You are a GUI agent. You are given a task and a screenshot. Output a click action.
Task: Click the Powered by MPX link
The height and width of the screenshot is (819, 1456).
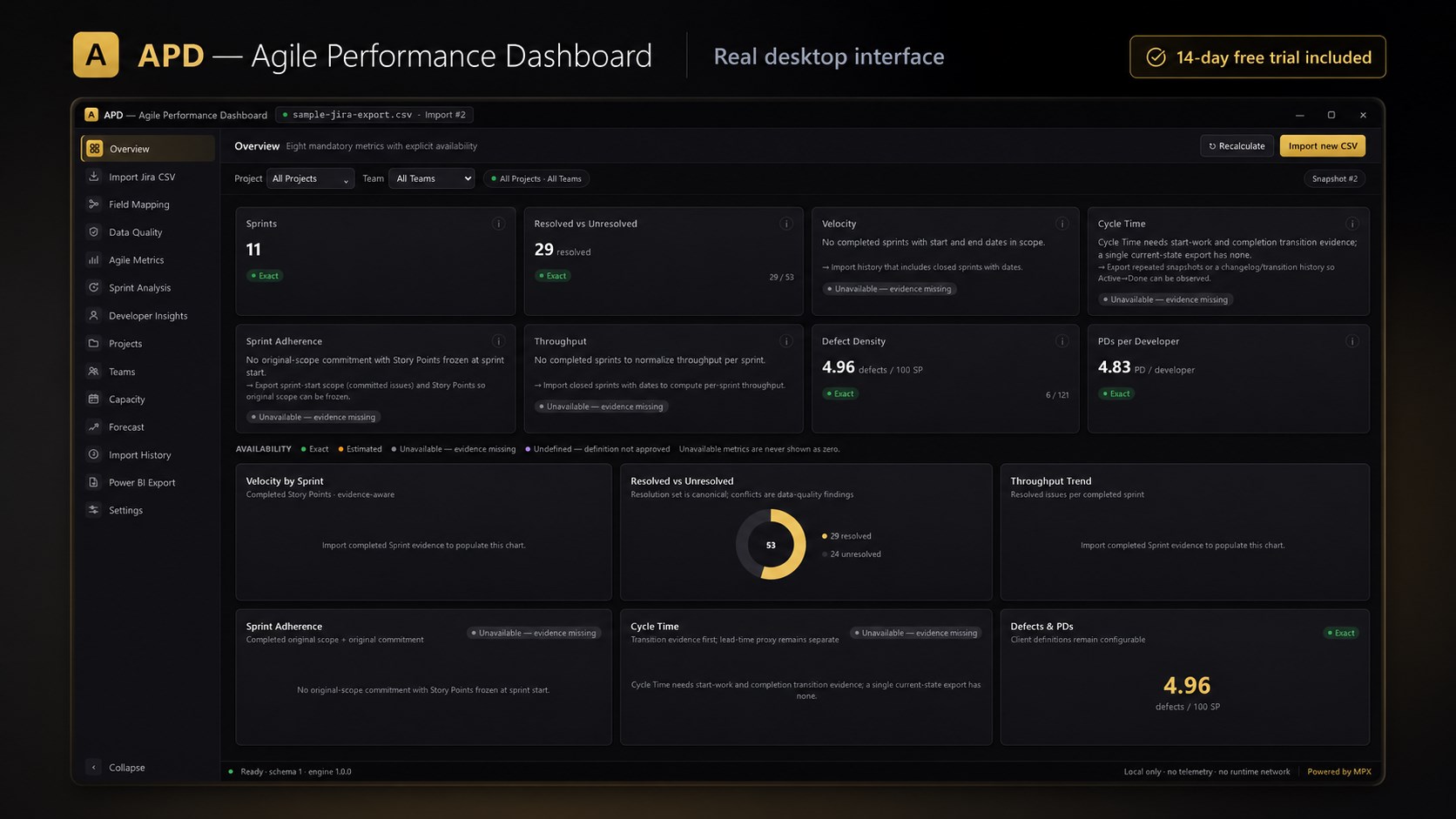[1339, 772]
